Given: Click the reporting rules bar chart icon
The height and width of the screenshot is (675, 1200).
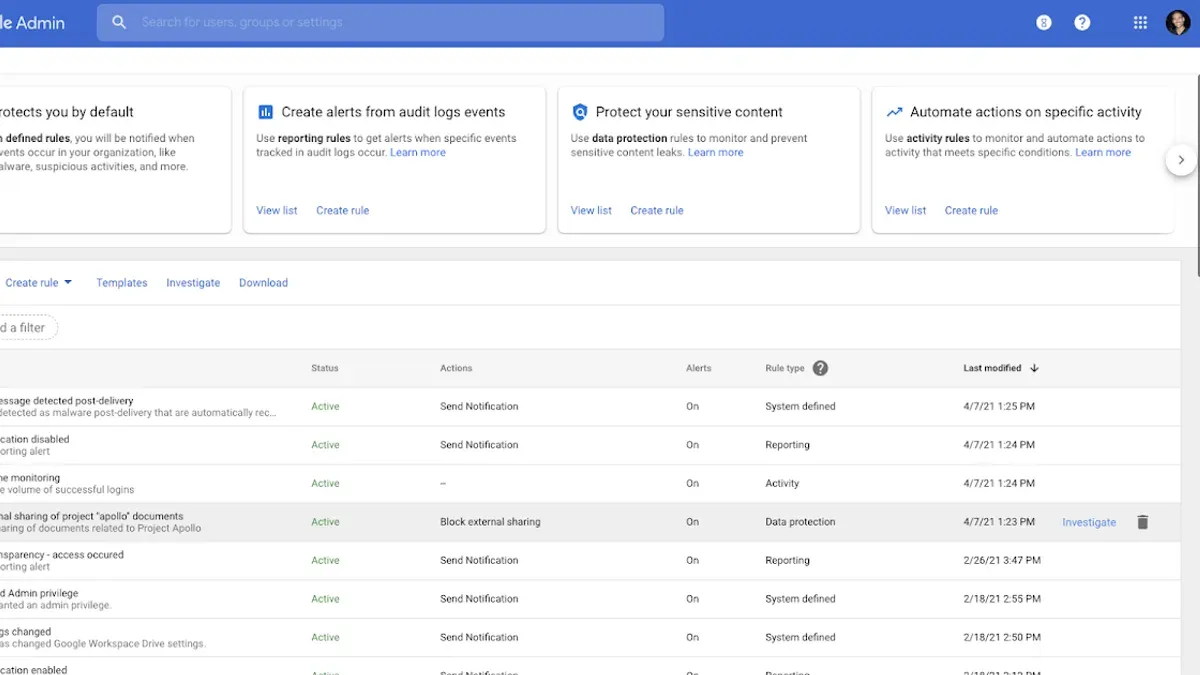Looking at the screenshot, I should [265, 112].
